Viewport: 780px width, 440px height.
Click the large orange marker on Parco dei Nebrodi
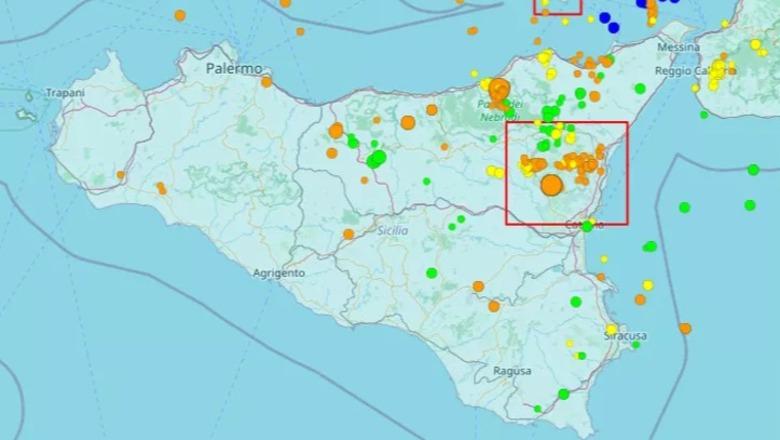[x=500, y=88]
